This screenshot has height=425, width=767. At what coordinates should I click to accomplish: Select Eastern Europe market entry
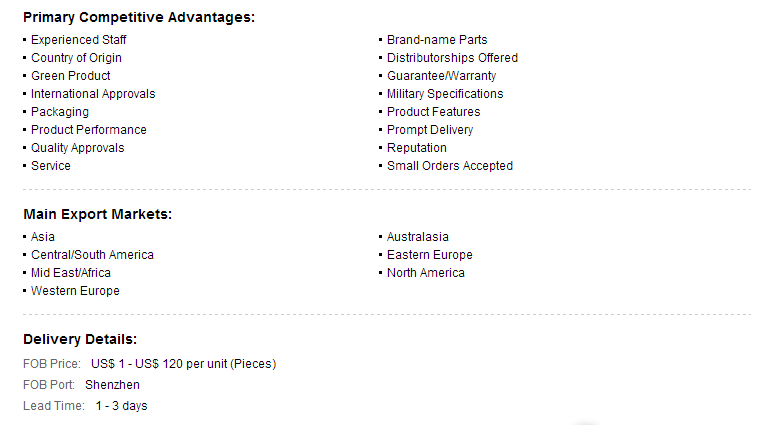[429, 255]
